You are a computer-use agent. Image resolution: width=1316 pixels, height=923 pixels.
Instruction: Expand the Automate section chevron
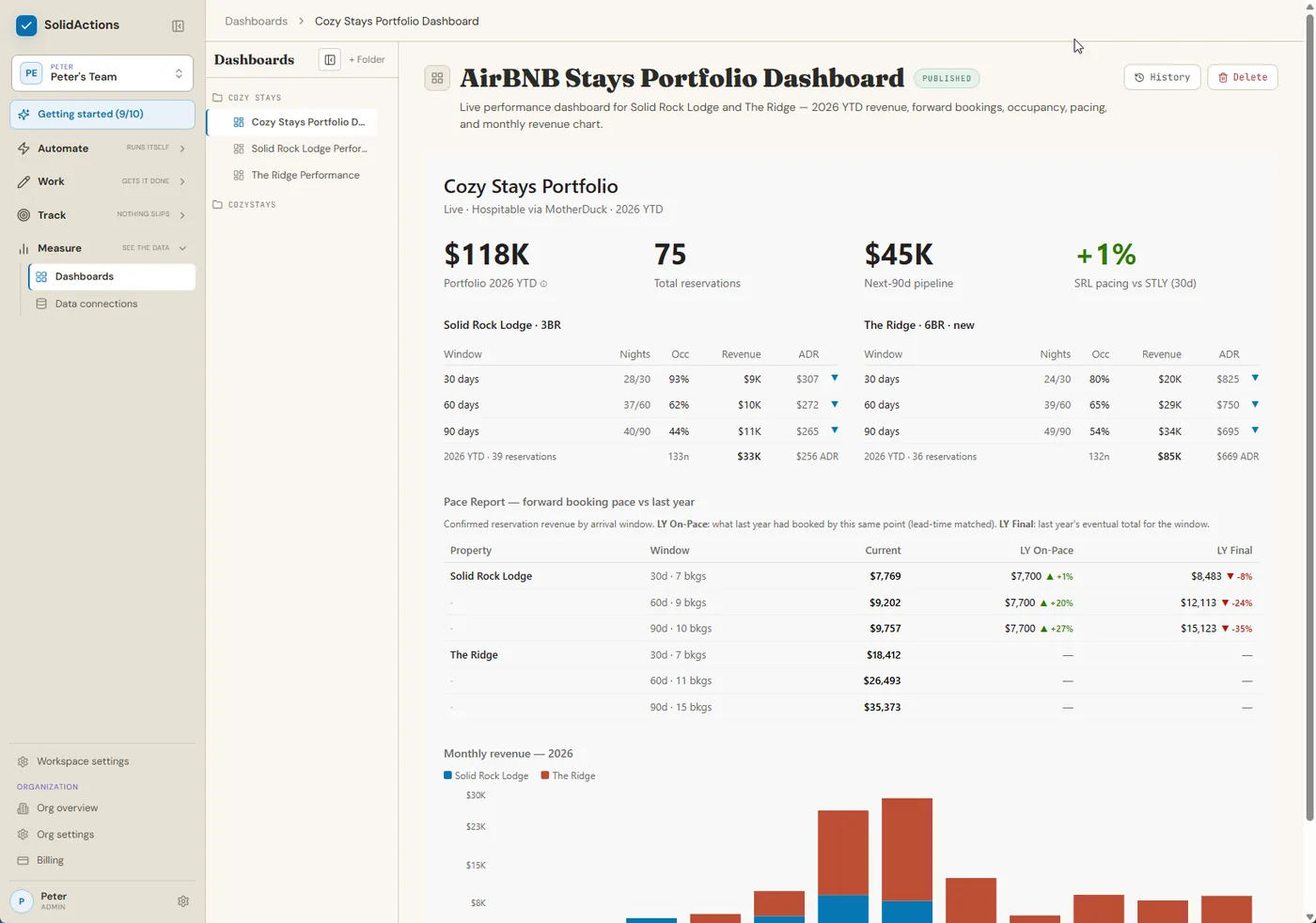click(x=182, y=149)
